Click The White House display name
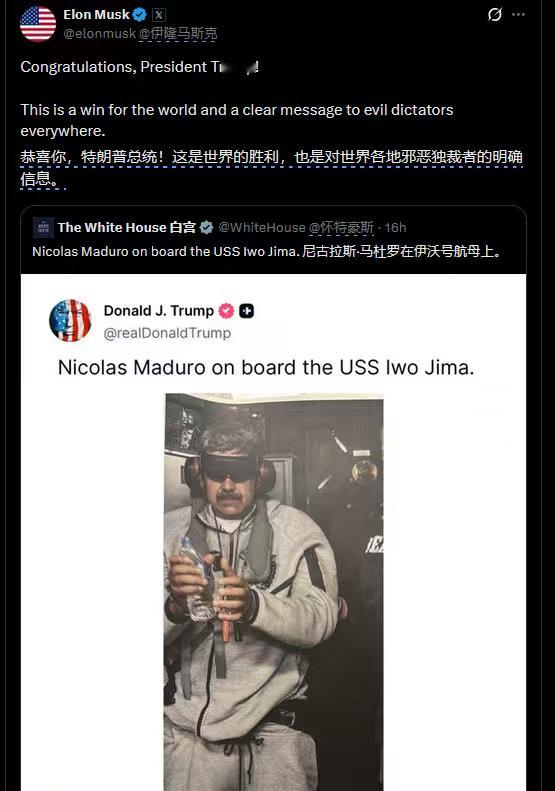This screenshot has height=791, width=555. click(112, 228)
